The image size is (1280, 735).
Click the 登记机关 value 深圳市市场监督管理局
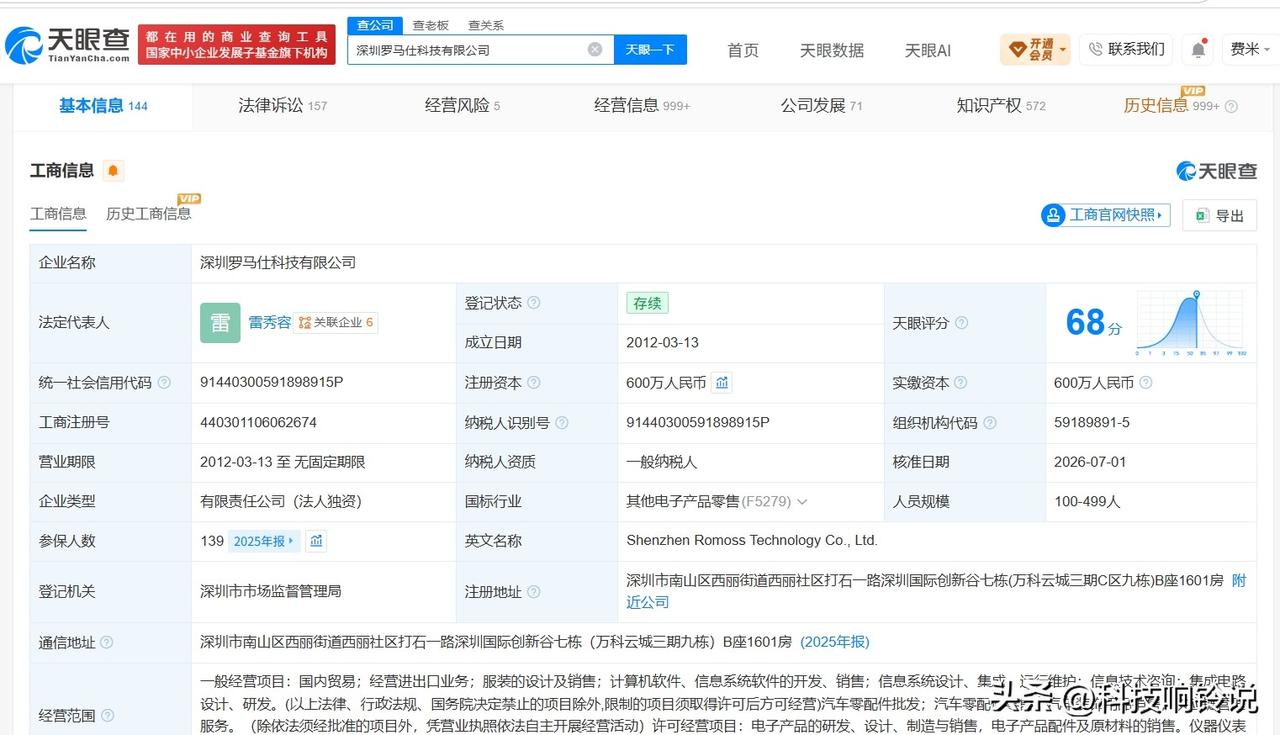(x=271, y=591)
